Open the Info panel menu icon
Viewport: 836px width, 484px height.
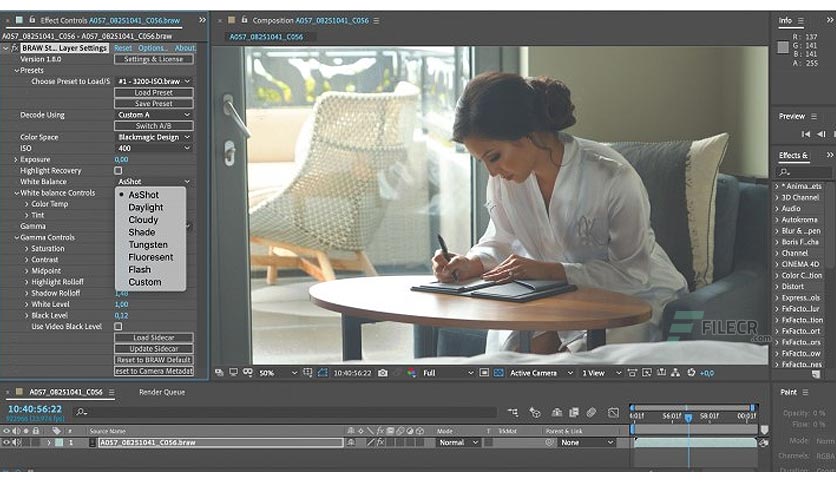click(800, 20)
